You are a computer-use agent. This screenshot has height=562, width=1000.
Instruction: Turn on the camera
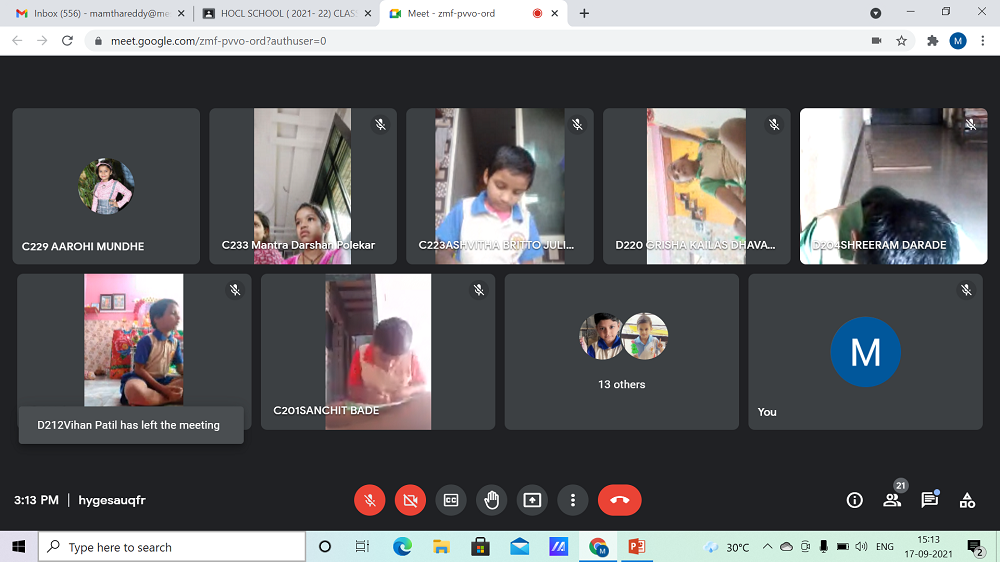(410, 500)
